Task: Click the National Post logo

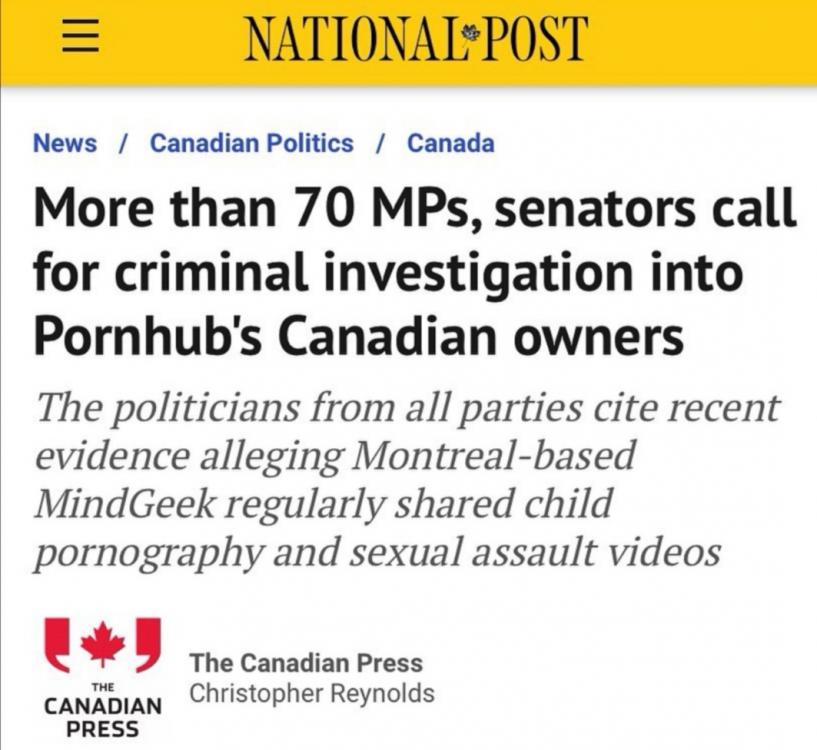Action: coord(416,38)
